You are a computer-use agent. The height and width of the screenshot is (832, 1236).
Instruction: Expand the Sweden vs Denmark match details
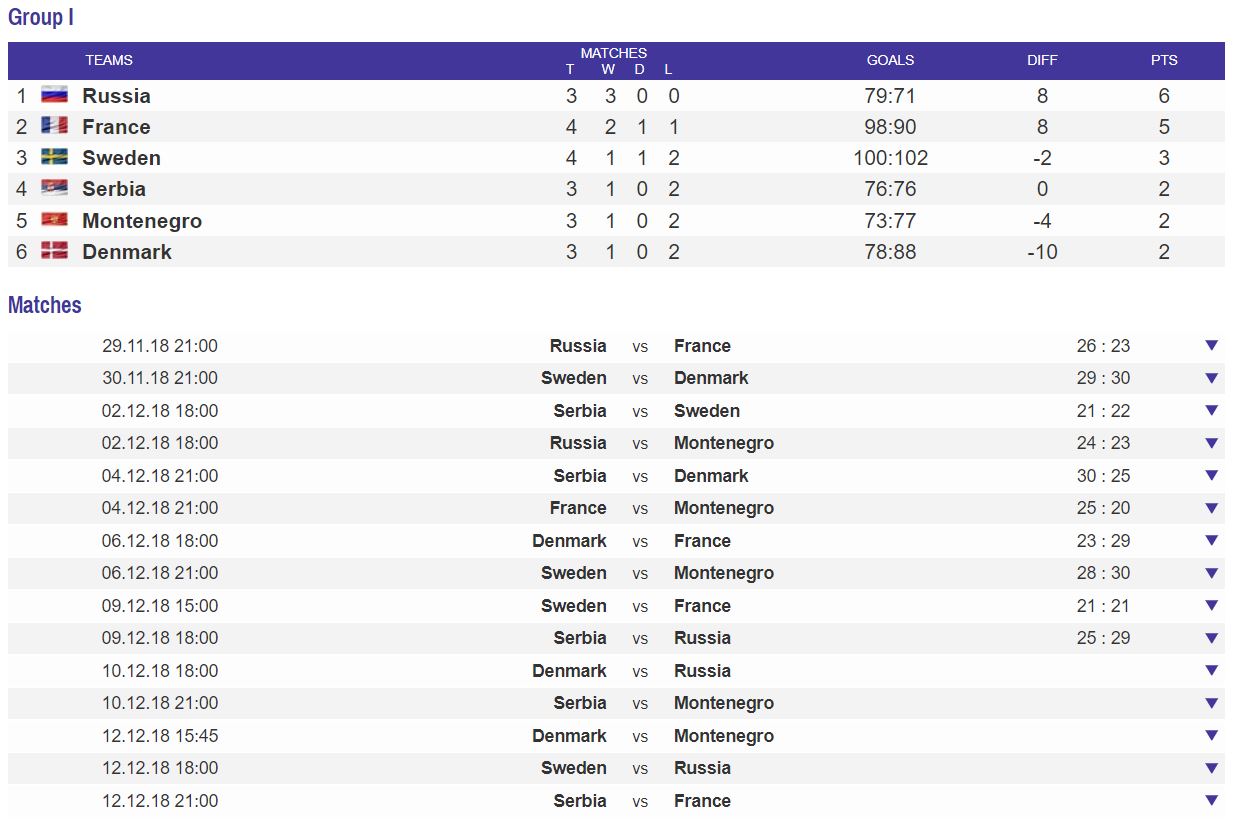click(1211, 378)
